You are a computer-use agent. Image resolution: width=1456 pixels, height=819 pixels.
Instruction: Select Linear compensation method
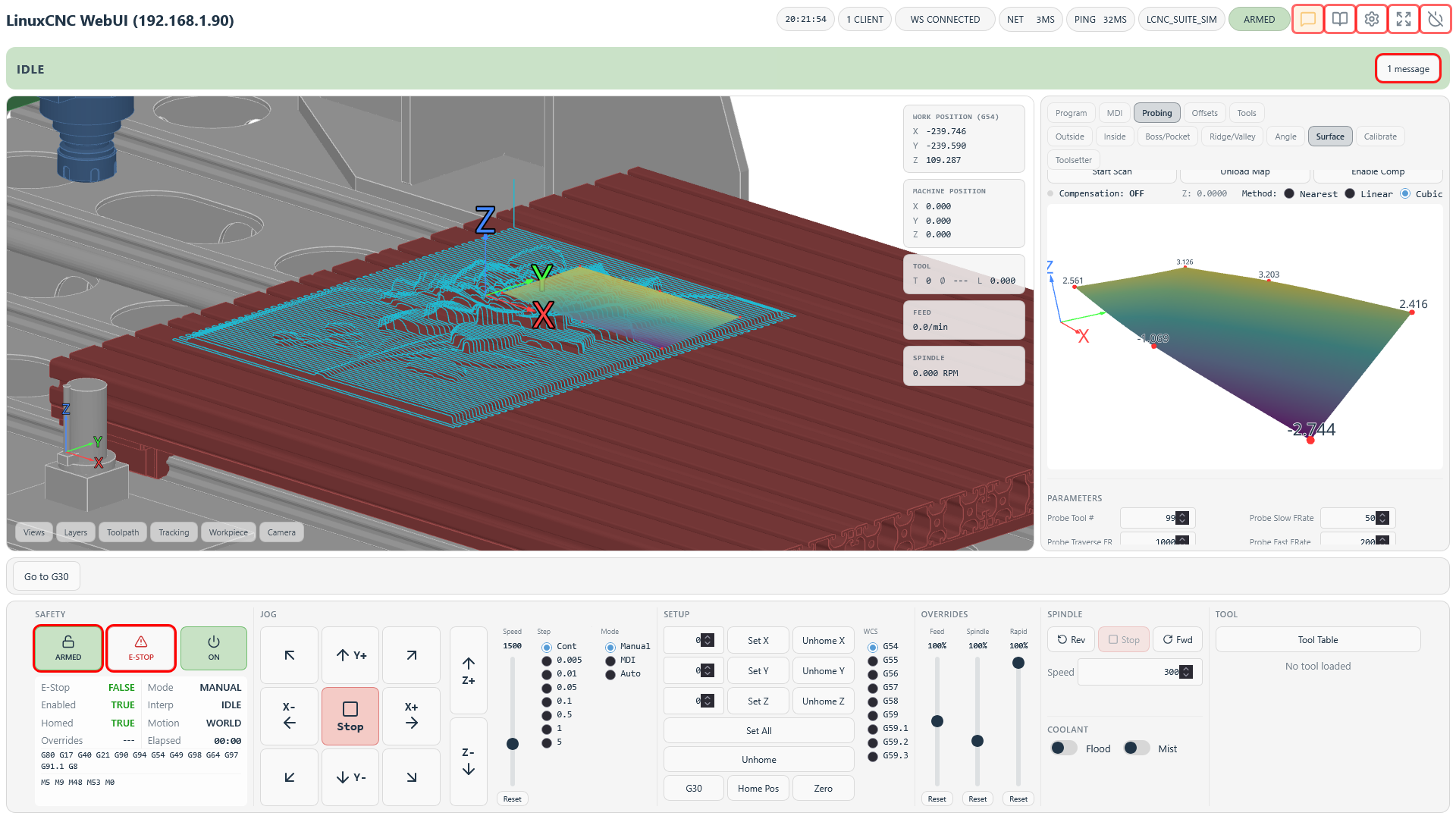1350,194
